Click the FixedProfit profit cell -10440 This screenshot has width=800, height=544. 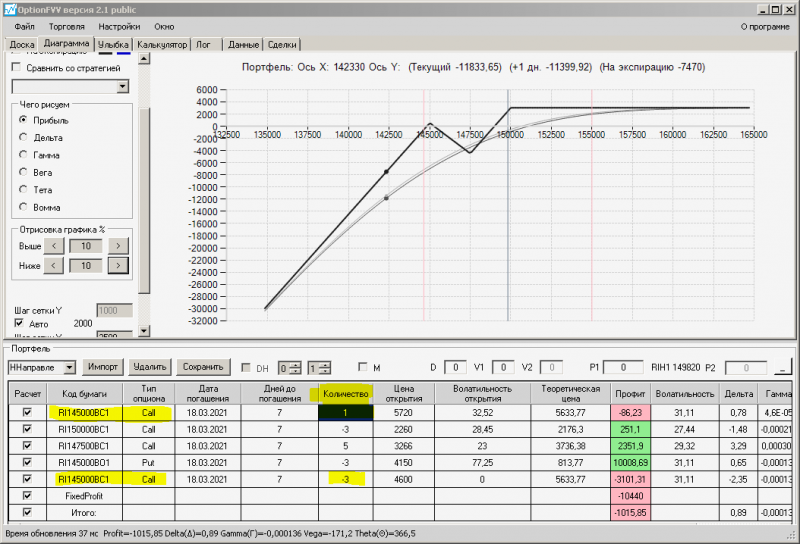(630, 496)
